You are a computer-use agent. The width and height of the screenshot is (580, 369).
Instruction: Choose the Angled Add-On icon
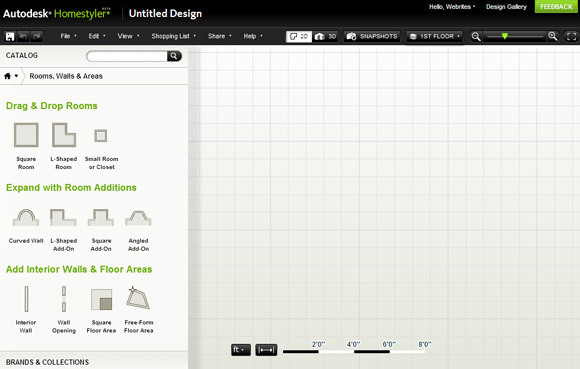pos(138,217)
